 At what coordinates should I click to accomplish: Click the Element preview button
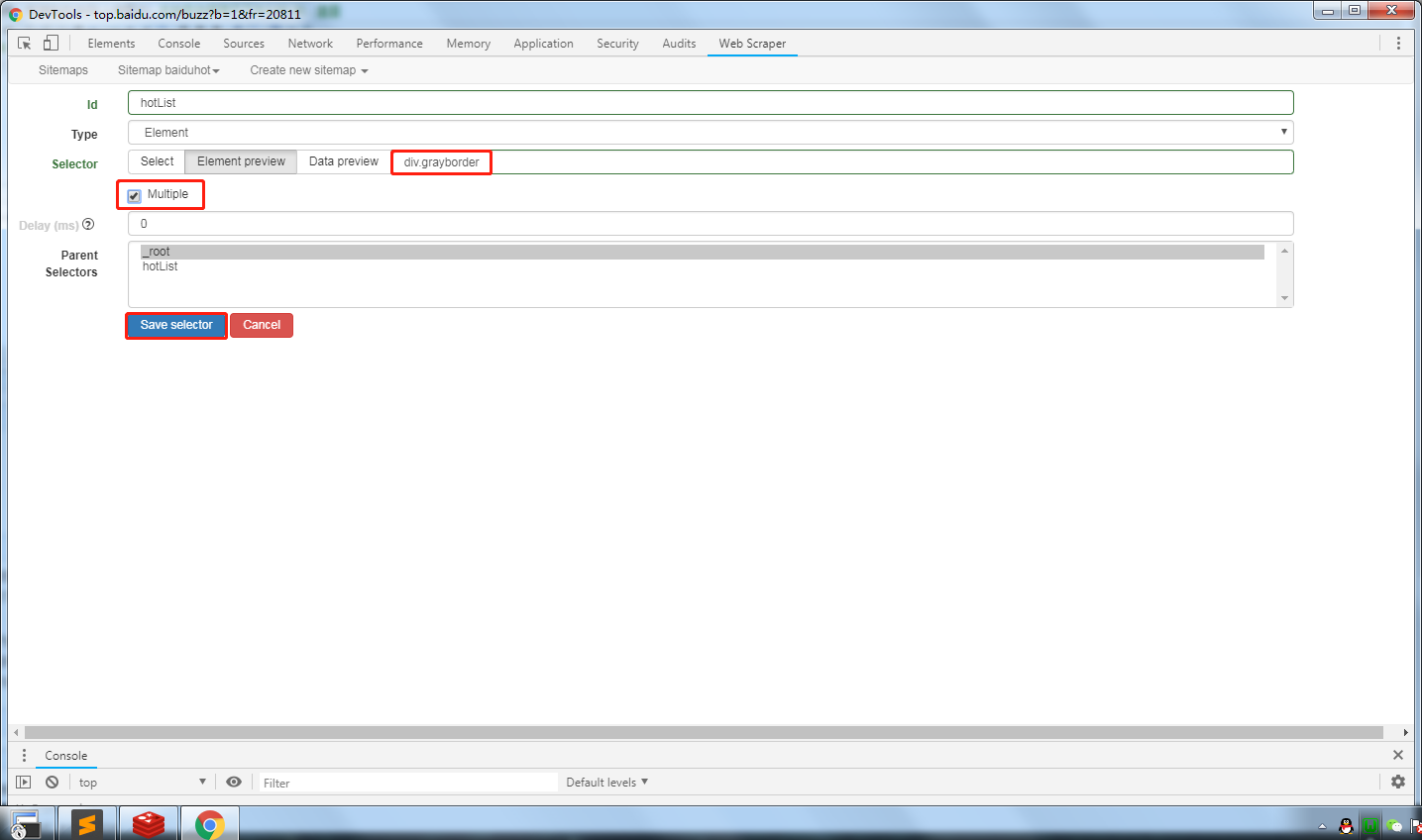coord(241,161)
